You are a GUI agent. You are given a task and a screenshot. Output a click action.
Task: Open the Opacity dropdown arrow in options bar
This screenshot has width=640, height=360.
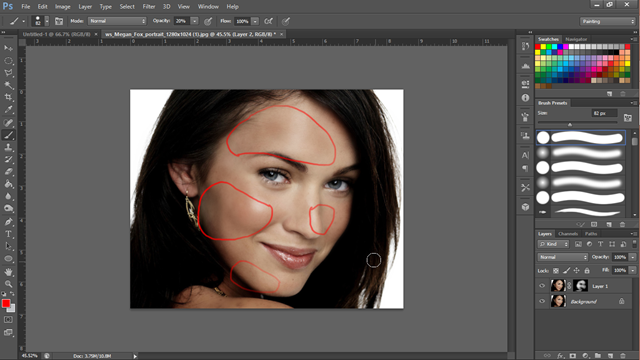click(195, 21)
